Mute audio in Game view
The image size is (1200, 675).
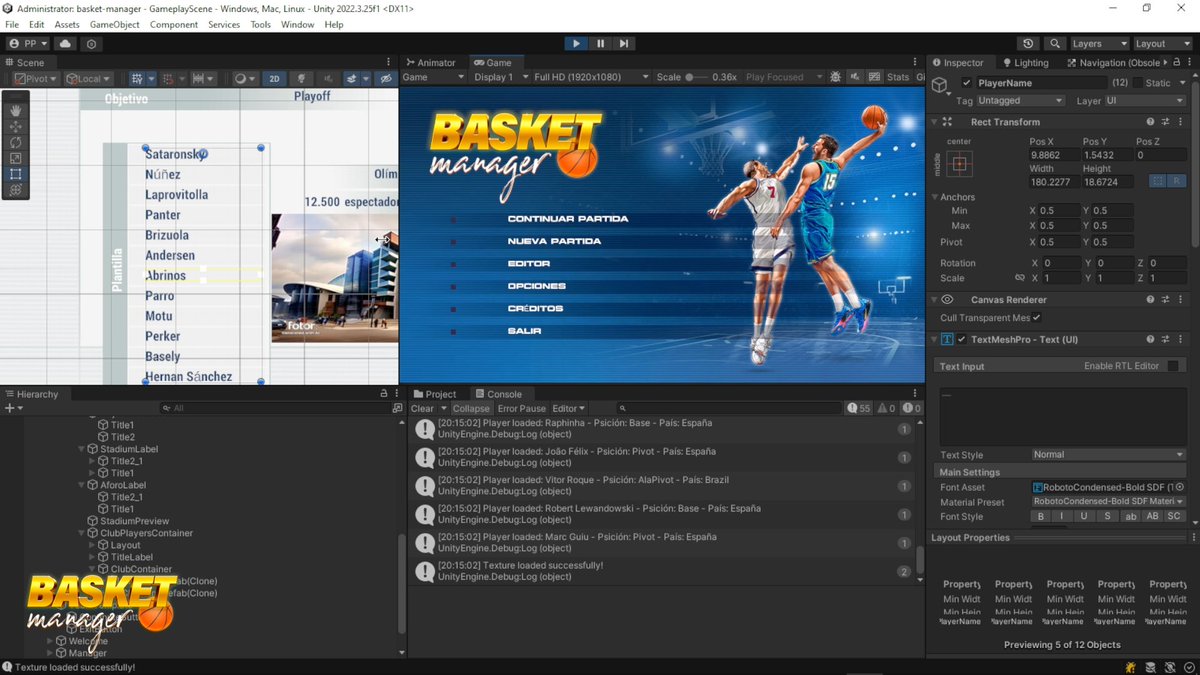coord(855,77)
